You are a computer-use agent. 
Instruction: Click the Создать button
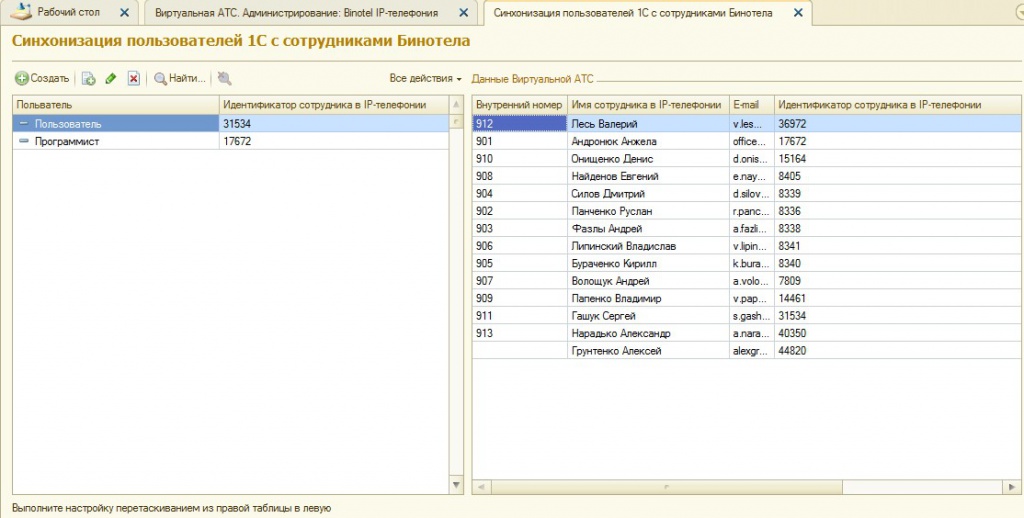pos(42,78)
